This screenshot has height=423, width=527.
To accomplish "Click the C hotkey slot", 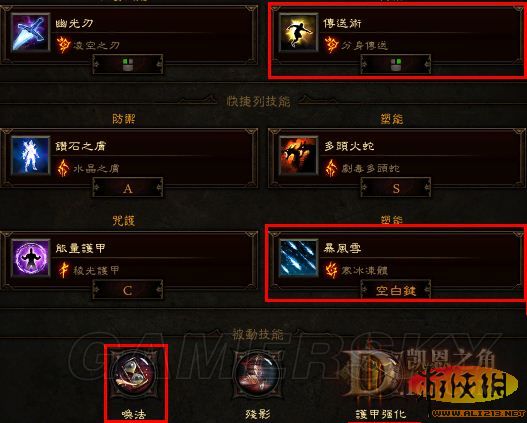I will (128, 290).
